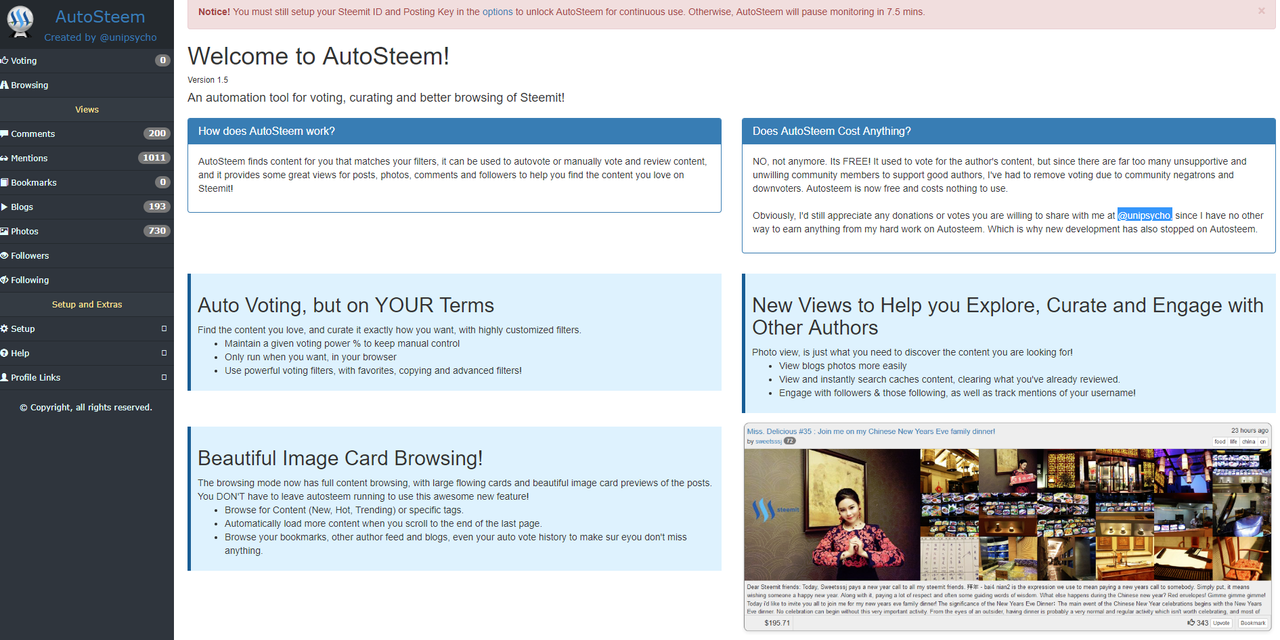This screenshot has height=640, width=1280.
Task: Select the Comments speech bubble icon
Action: click(x=5, y=134)
